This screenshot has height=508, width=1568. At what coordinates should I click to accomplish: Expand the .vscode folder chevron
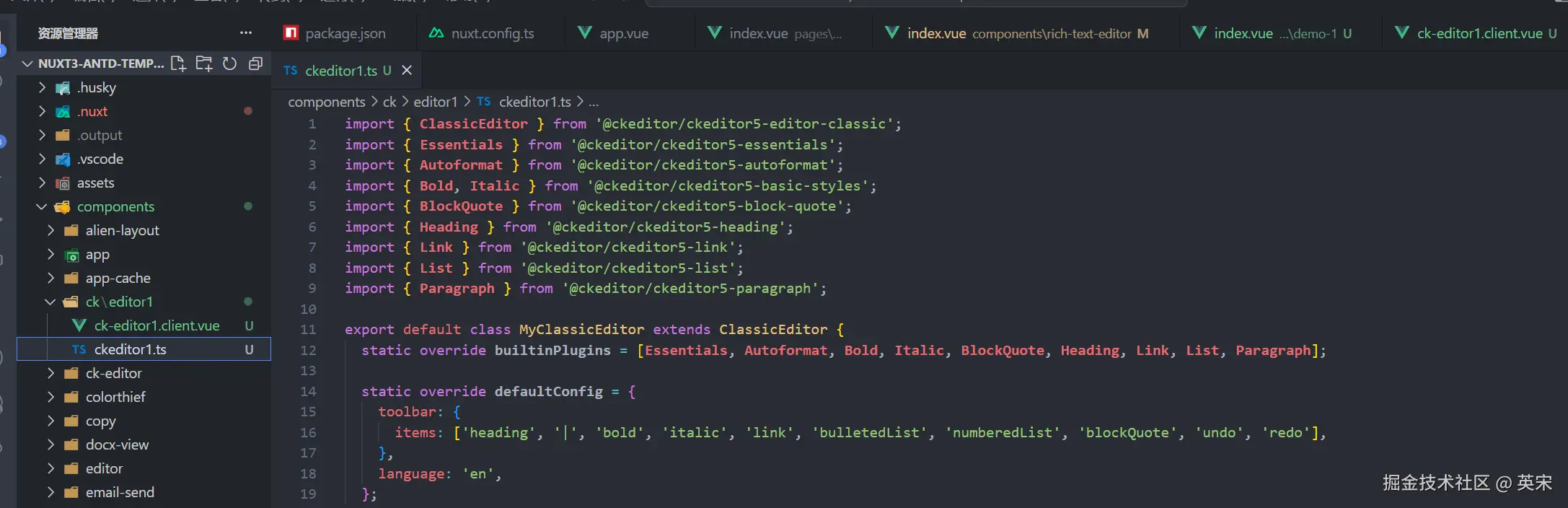(42, 159)
